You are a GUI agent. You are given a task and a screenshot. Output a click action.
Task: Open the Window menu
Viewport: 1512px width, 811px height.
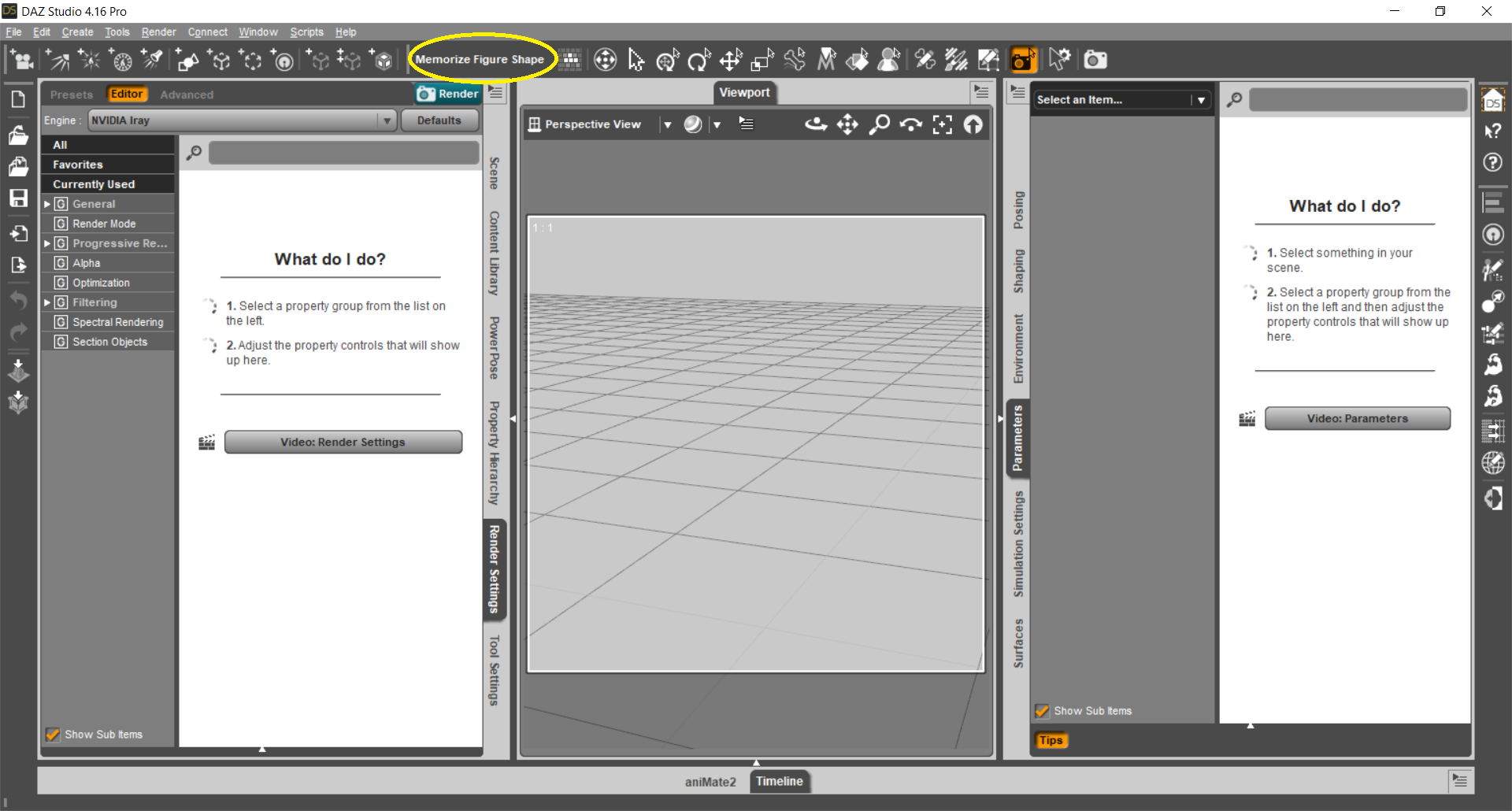(x=258, y=32)
